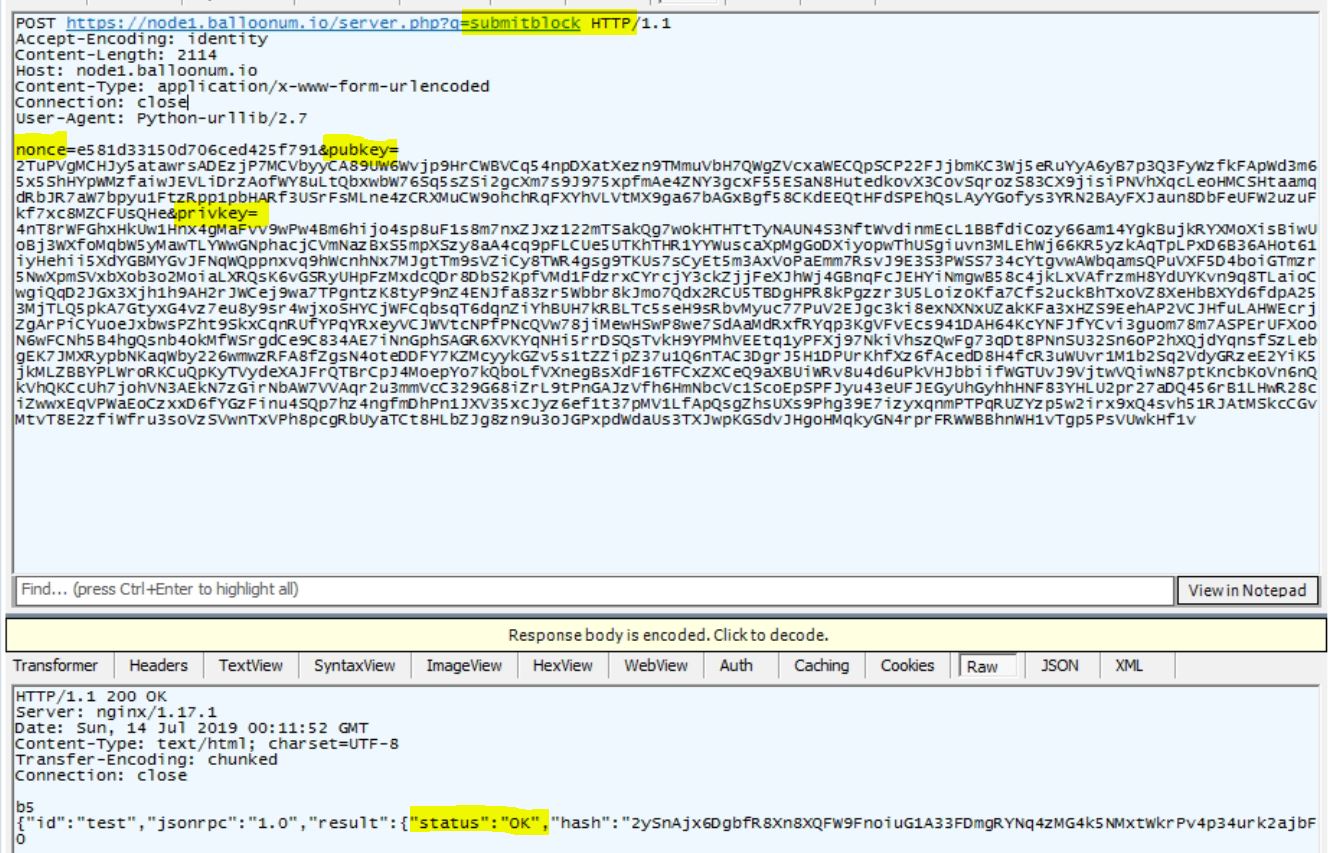Open the XML response tab
The height and width of the screenshot is (853, 1328).
point(1127,665)
